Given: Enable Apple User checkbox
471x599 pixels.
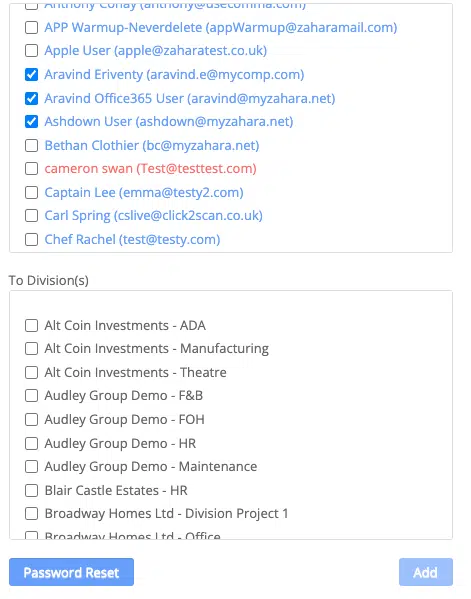Looking at the screenshot, I should point(31,50).
